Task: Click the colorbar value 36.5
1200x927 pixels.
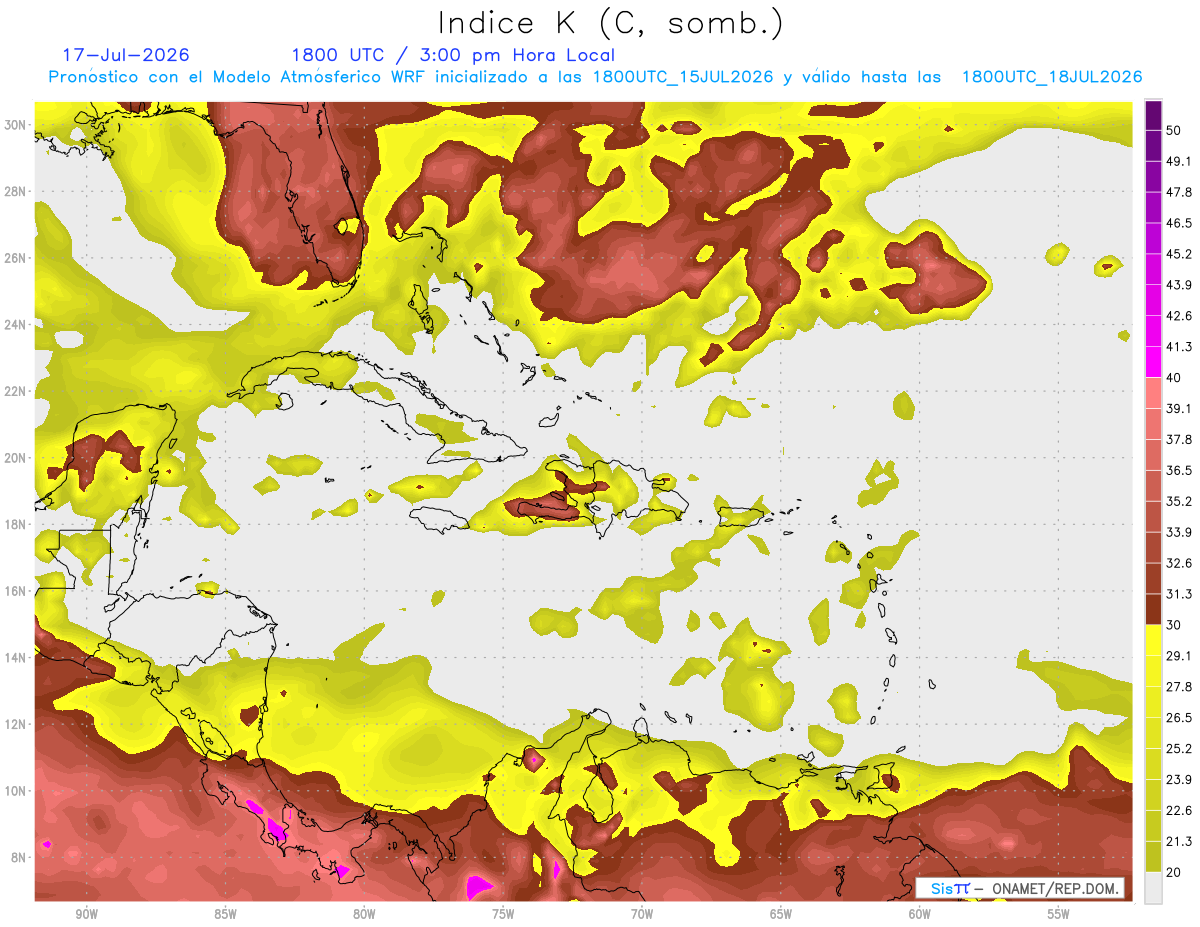Action: 1179,470
